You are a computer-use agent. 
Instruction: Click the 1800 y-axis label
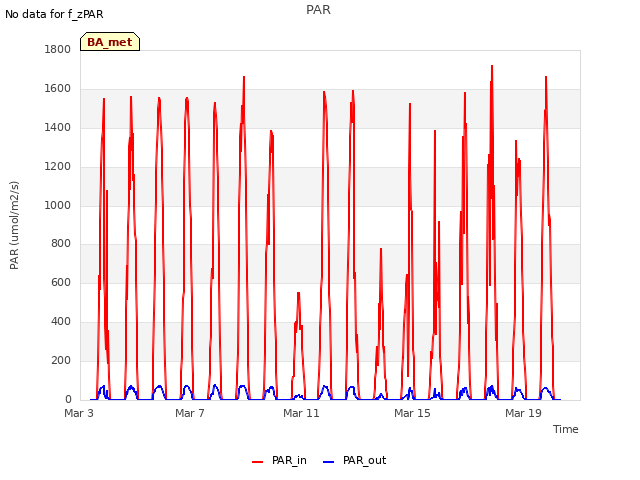click(x=58, y=49)
